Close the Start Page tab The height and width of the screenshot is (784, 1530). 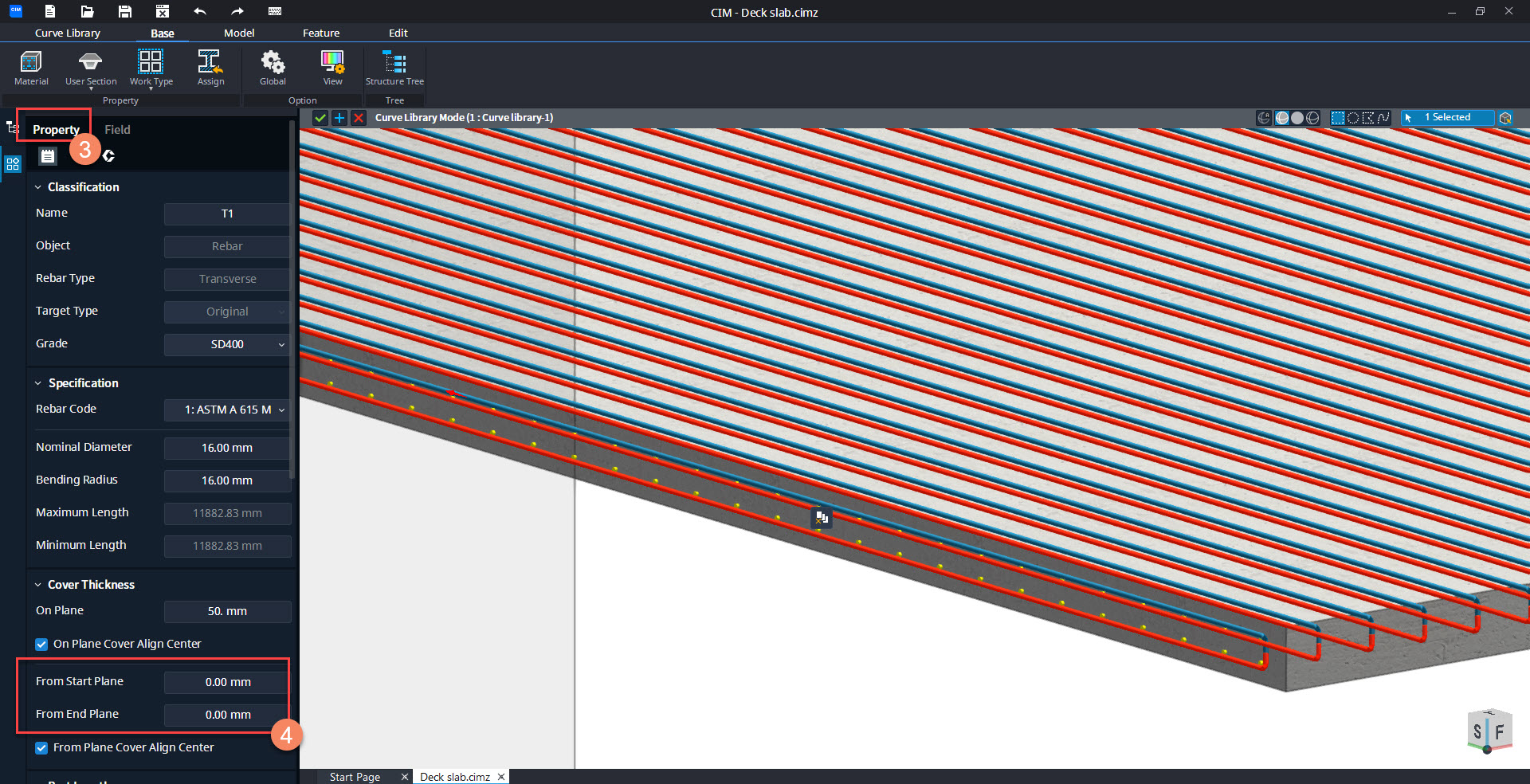coord(405,777)
